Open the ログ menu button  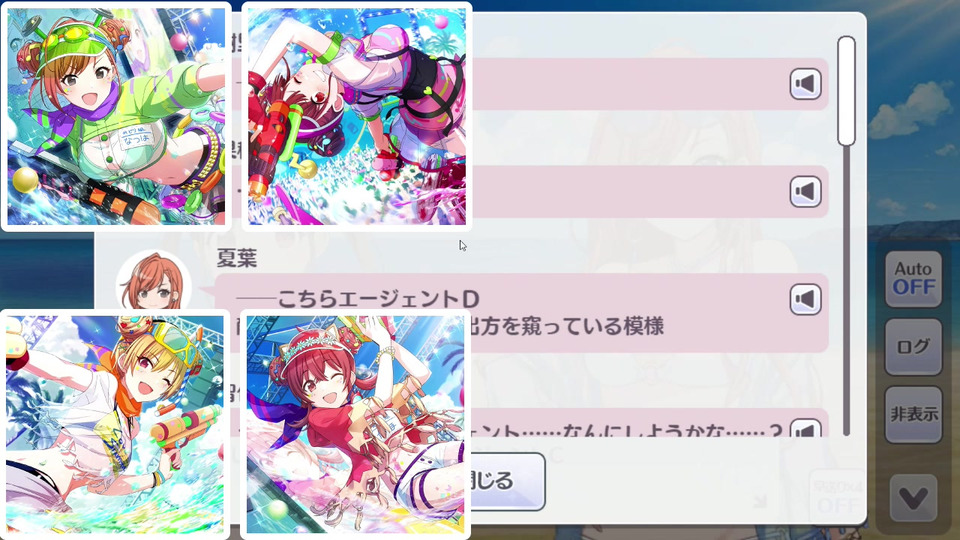(913, 347)
